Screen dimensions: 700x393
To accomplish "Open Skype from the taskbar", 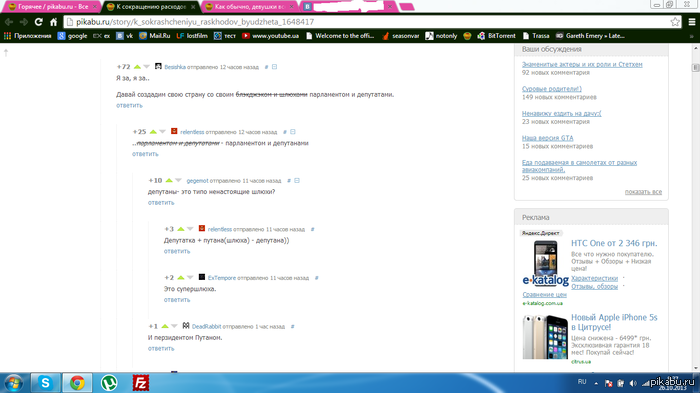I will [46, 383].
